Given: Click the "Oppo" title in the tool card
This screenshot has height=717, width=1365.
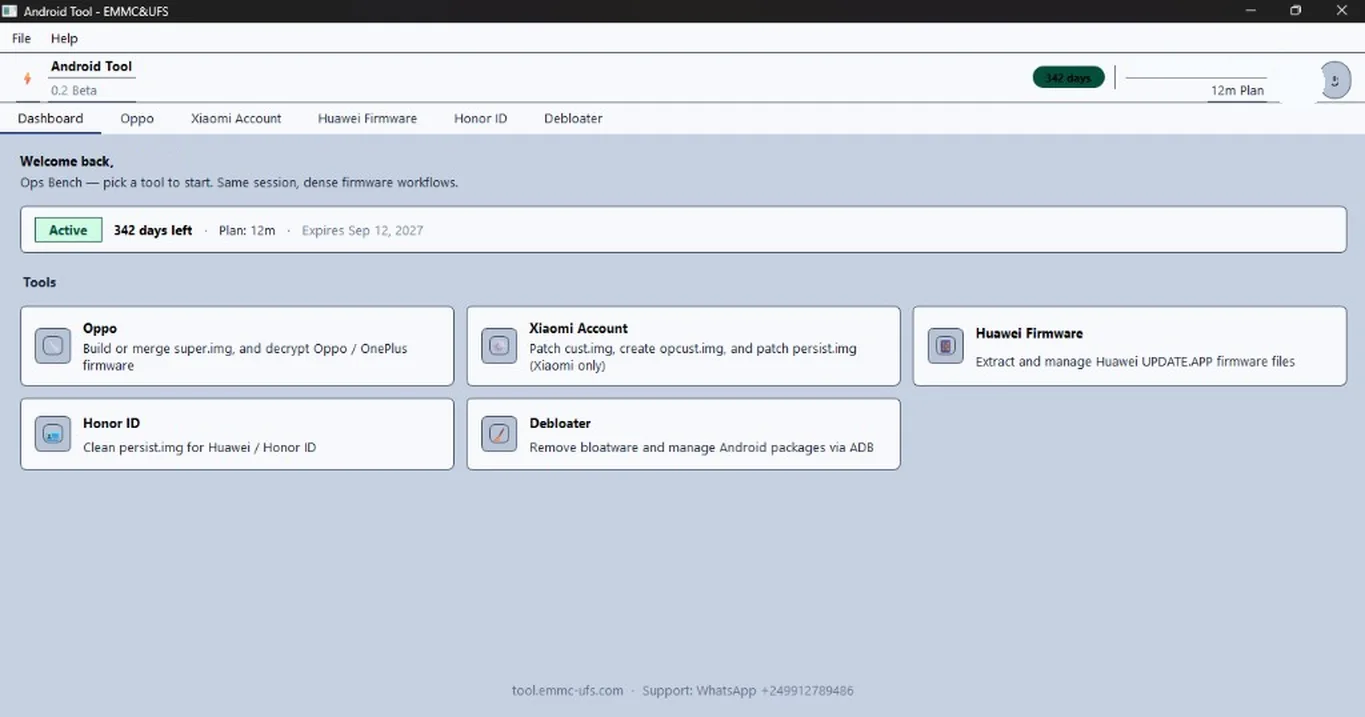Looking at the screenshot, I should point(100,328).
